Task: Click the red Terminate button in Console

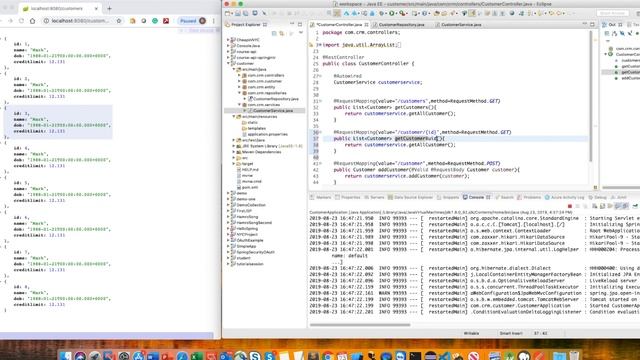Action: tap(570, 206)
